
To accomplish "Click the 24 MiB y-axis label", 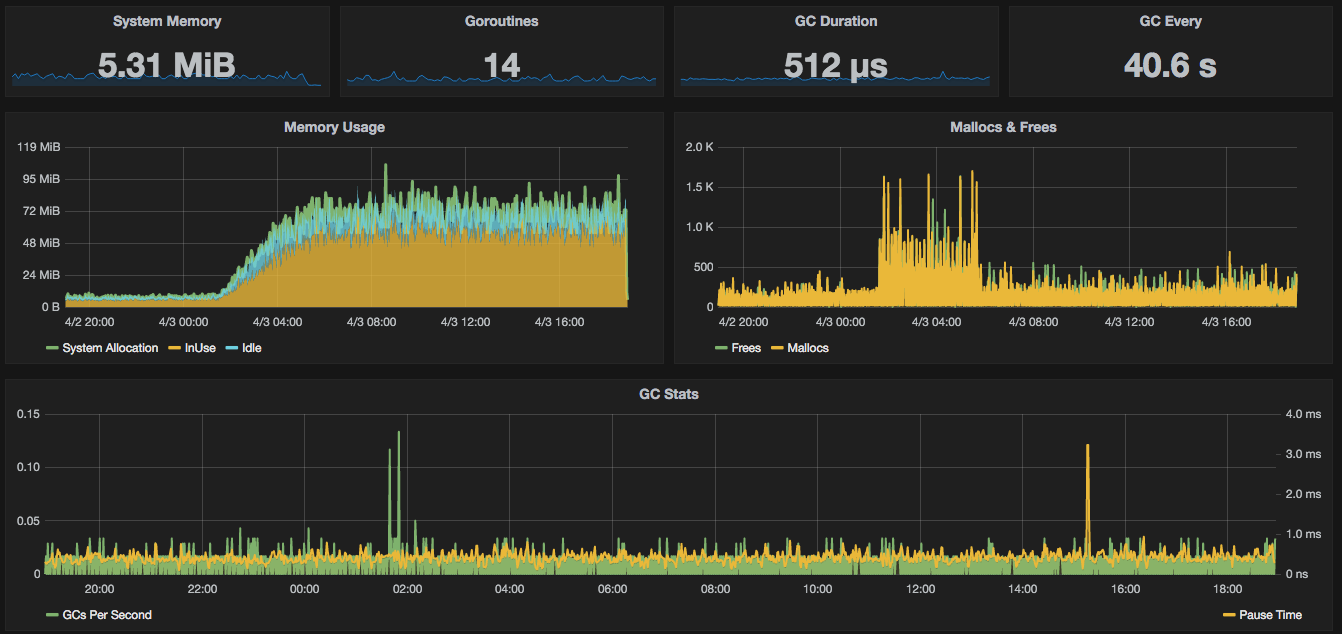I will click(41, 275).
